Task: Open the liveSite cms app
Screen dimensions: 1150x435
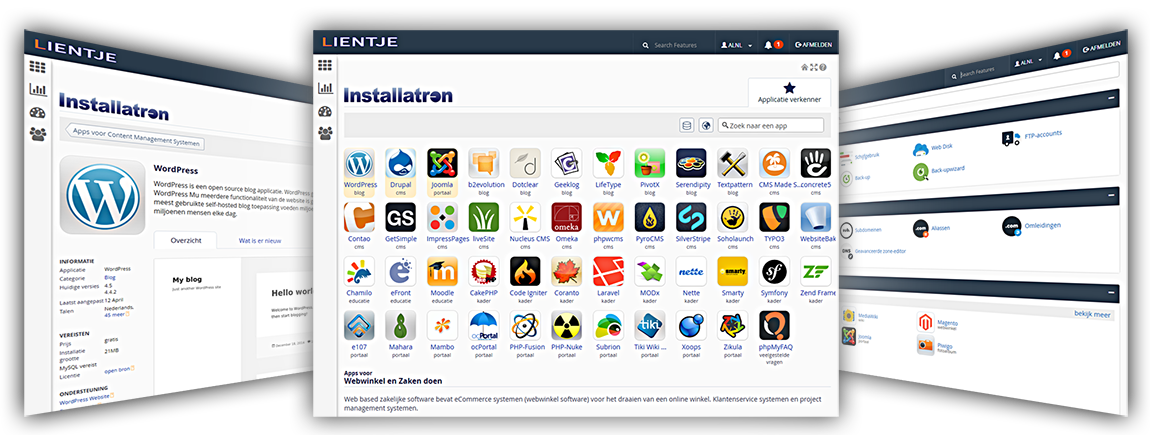Action: (x=484, y=218)
